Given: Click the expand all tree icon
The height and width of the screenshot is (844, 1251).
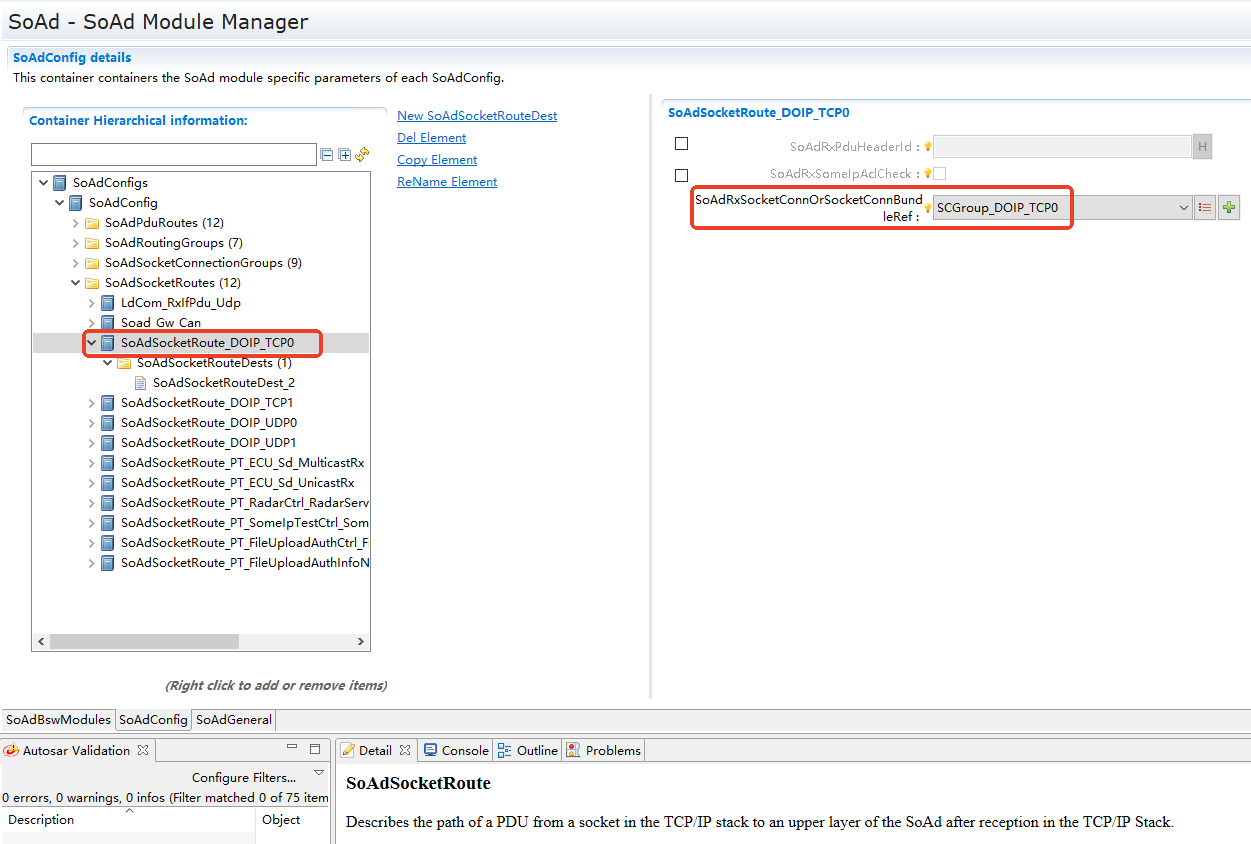Looking at the screenshot, I should (x=344, y=155).
